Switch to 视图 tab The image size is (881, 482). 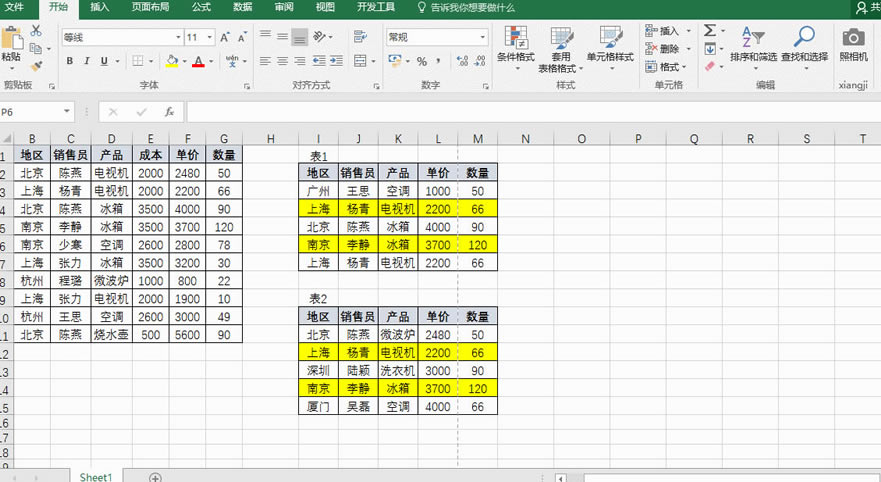[x=325, y=7]
